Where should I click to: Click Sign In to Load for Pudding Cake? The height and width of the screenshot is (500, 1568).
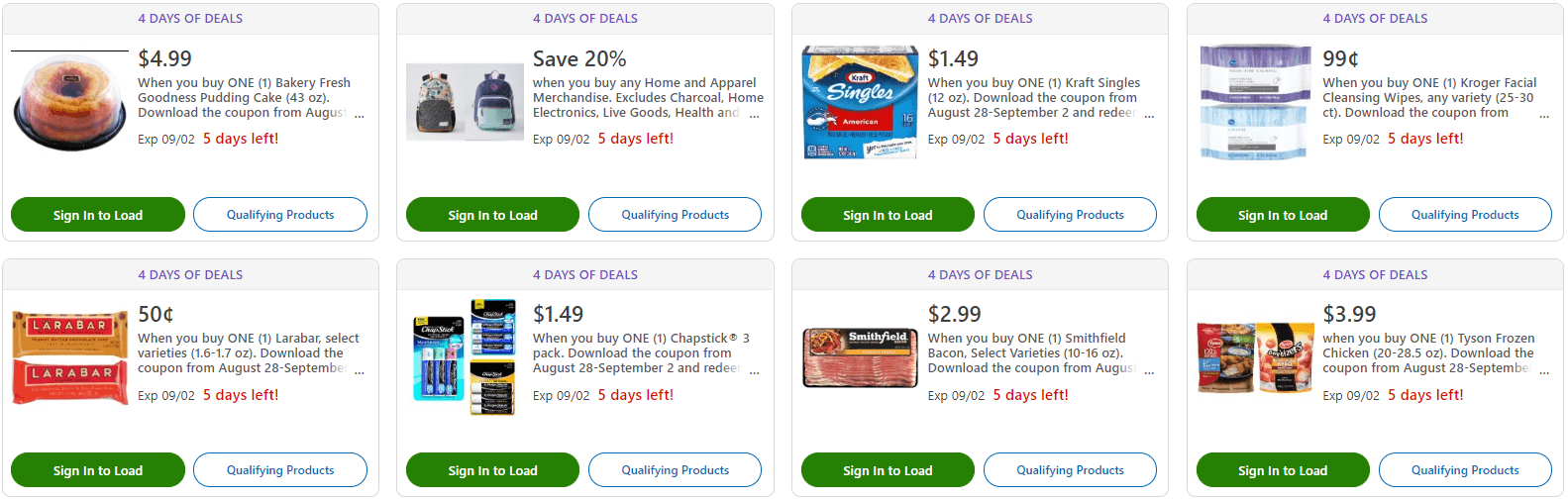pos(98,215)
